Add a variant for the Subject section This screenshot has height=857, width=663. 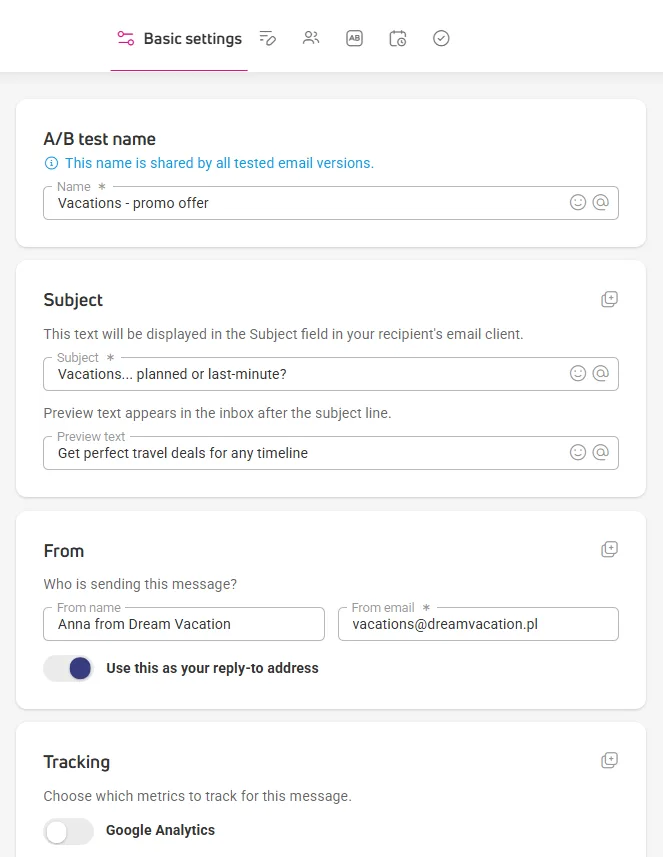point(609,299)
